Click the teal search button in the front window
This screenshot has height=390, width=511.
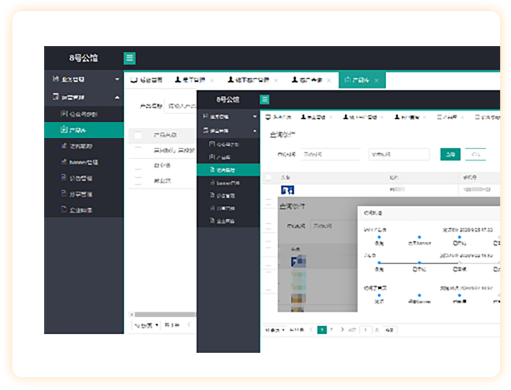click(450, 154)
